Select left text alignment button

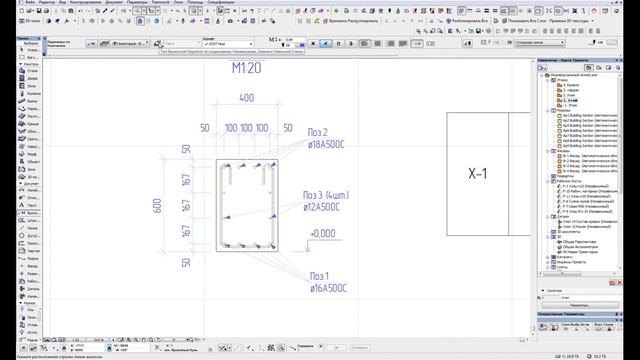364,43
